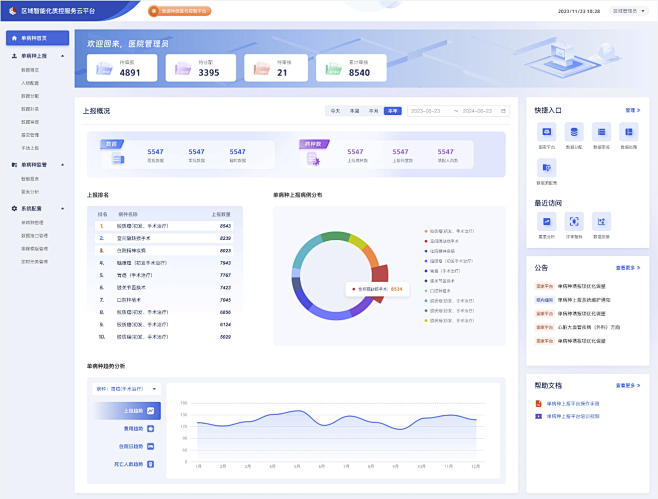Click the first icon under 快捷入口
The image size is (658, 499).
coord(546,131)
